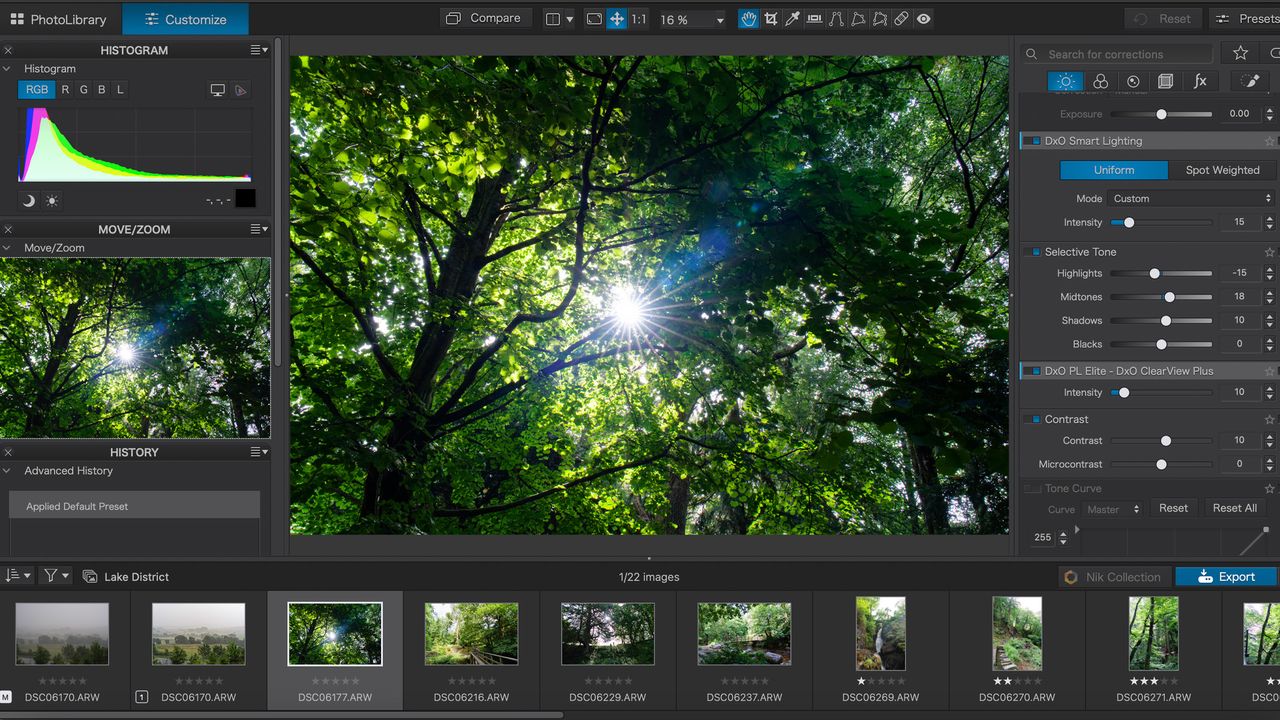Close the Histogram palette with X
Viewport: 1280px width, 720px height.
tap(8, 50)
